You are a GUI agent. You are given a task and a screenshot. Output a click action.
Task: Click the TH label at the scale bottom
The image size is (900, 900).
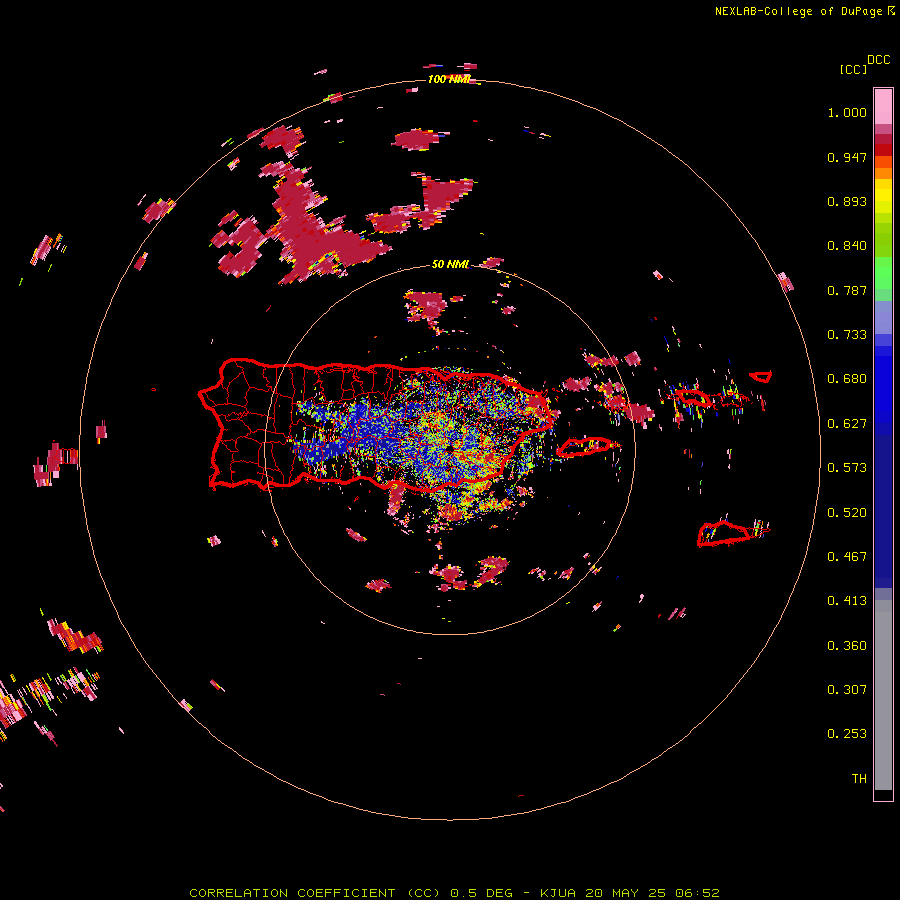point(859,779)
